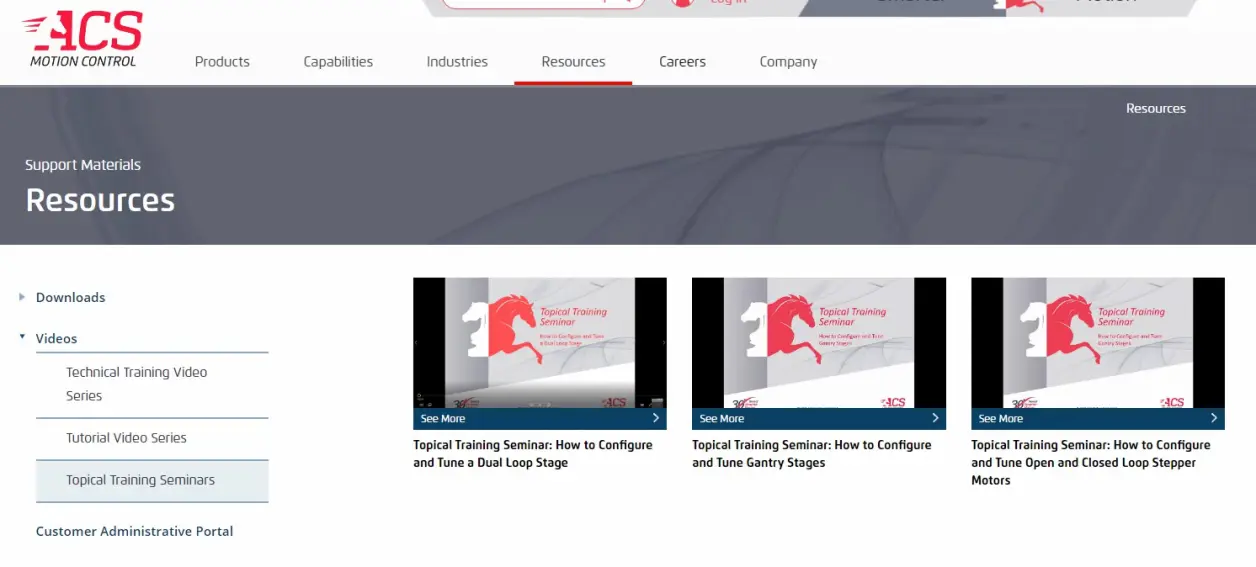Select Tutorial Video Series

tap(152, 438)
